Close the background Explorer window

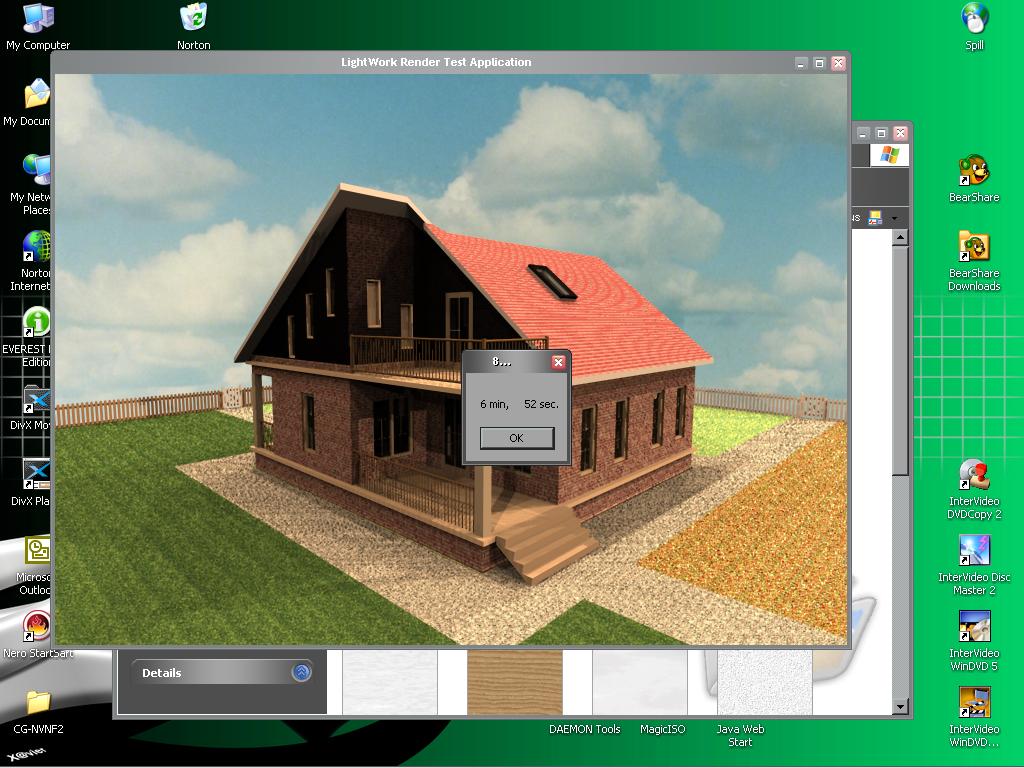click(901, 133)
